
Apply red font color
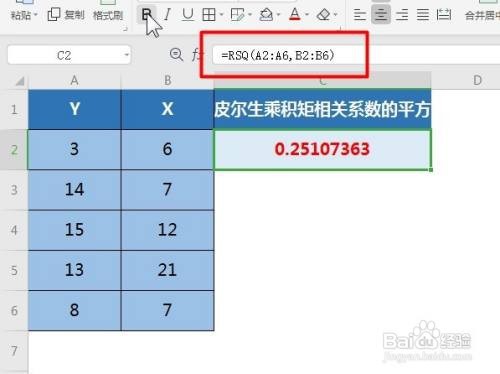[295, 15]
